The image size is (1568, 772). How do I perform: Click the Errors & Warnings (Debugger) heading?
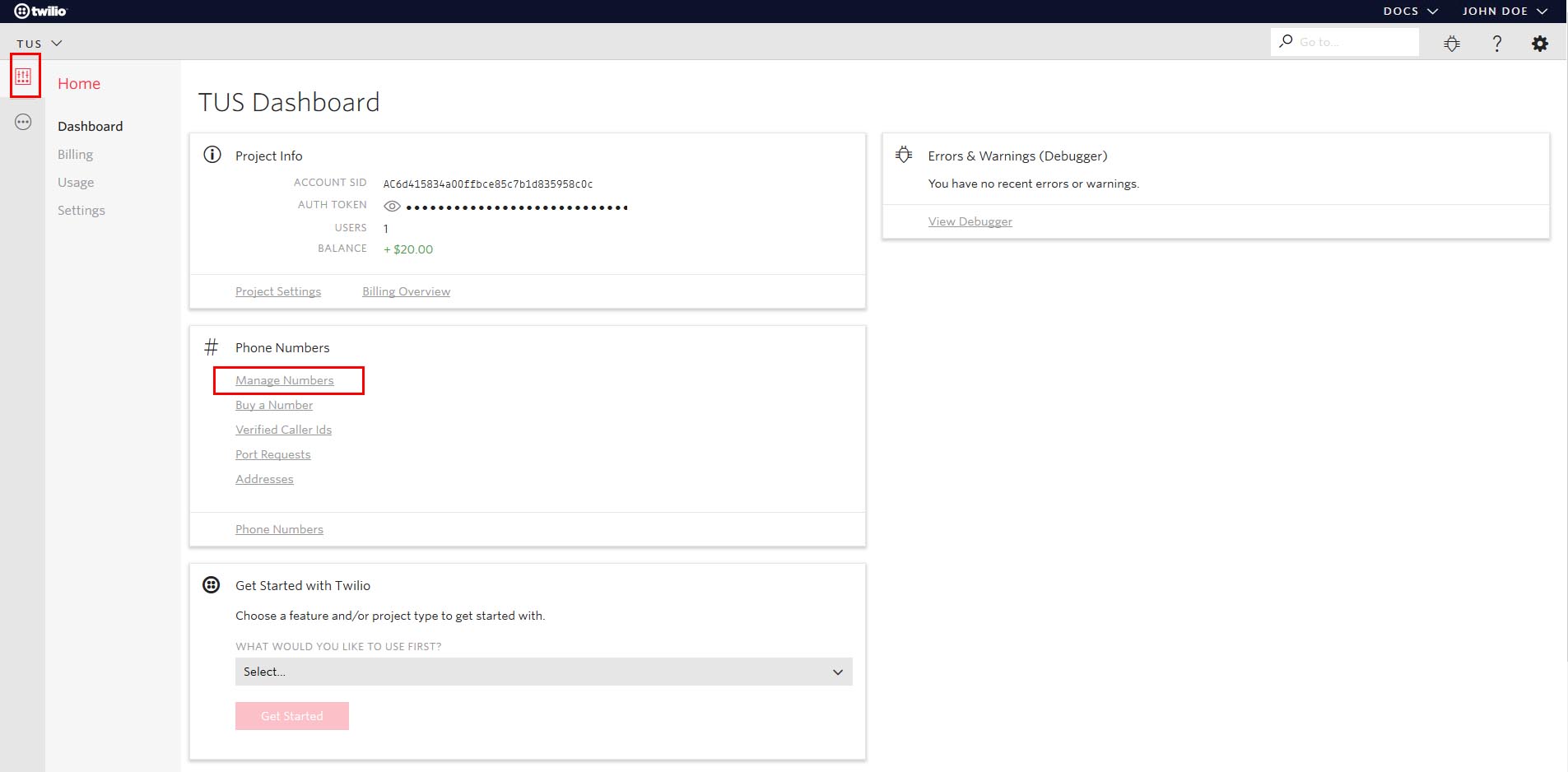tap(1017, 156)
